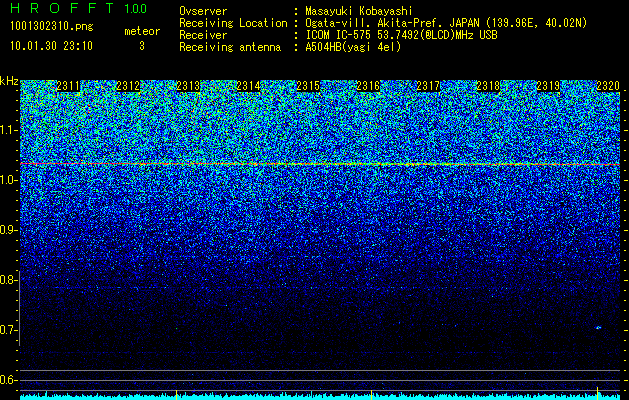Click the 'Receiving Location' label
Image resolution: width=629 pixels, height=400 pixels.
click(x=233, y=23)
